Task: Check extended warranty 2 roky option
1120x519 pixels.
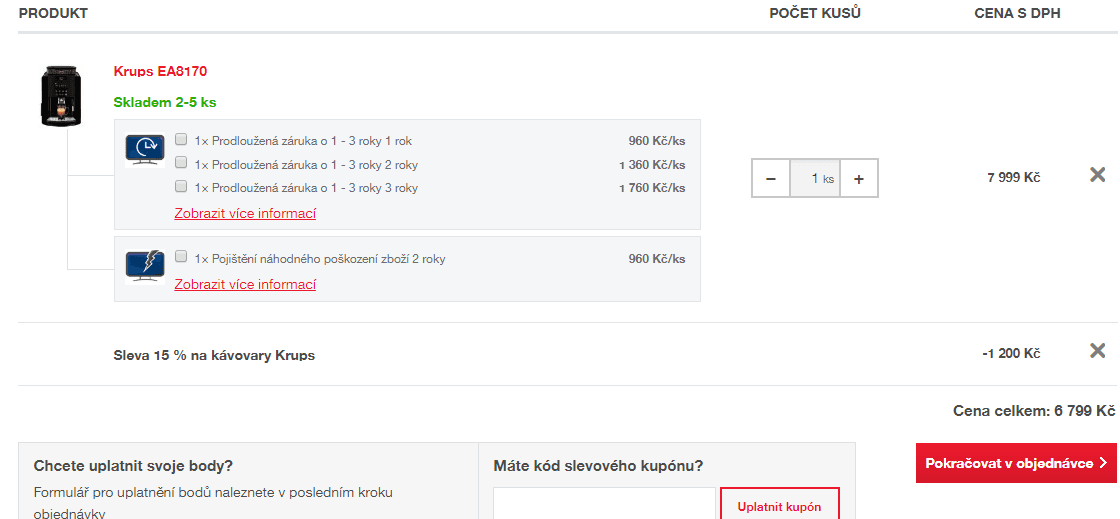Action: (181, 163)
